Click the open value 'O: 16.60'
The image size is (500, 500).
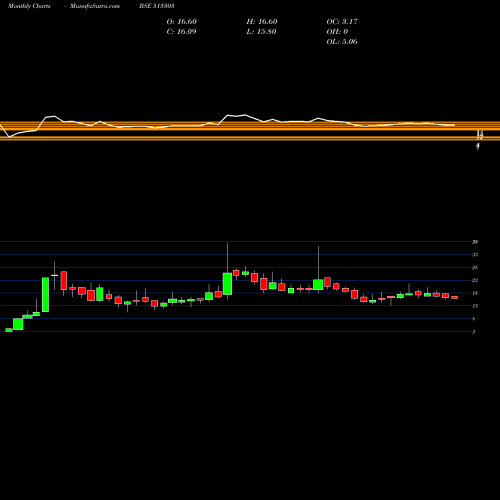[182, 22]
